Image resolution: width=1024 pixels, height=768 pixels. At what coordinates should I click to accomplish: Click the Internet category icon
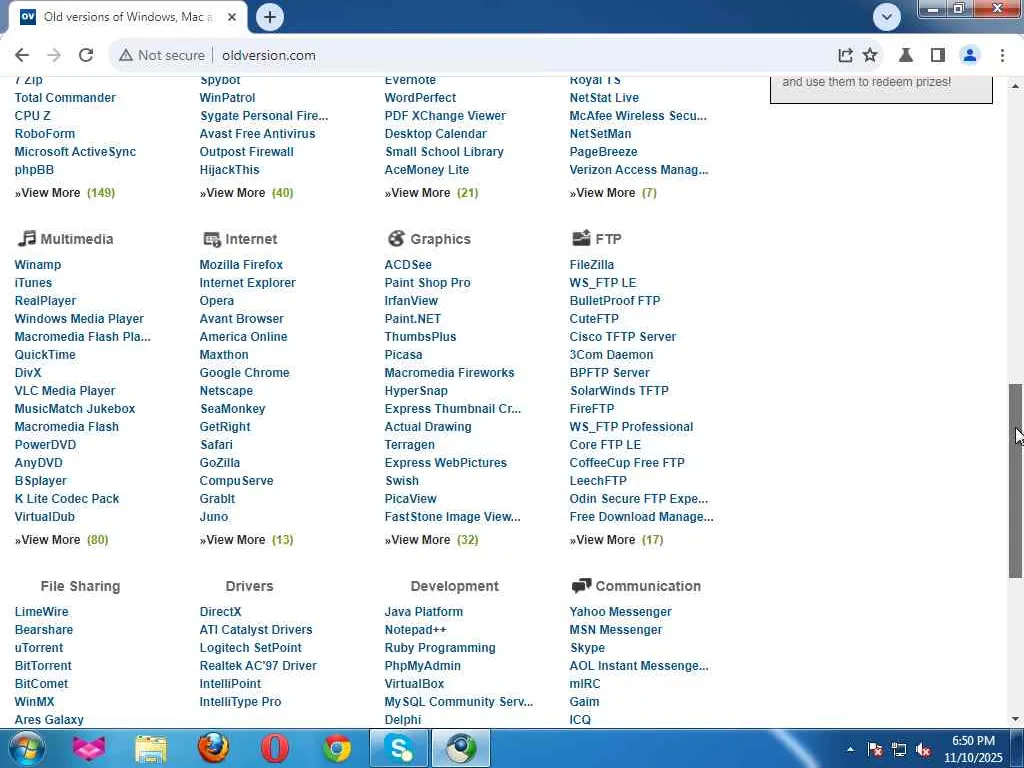(212, 239)
